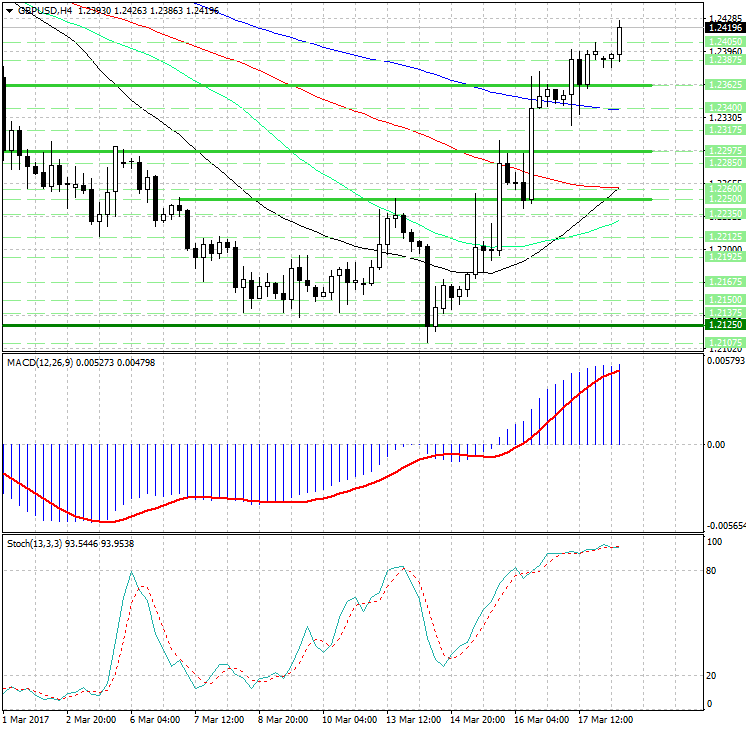The height and width of the screenshot is (731, 746).
Task: Select the highlighted 1.21250 price label
Action: [723, 325]
